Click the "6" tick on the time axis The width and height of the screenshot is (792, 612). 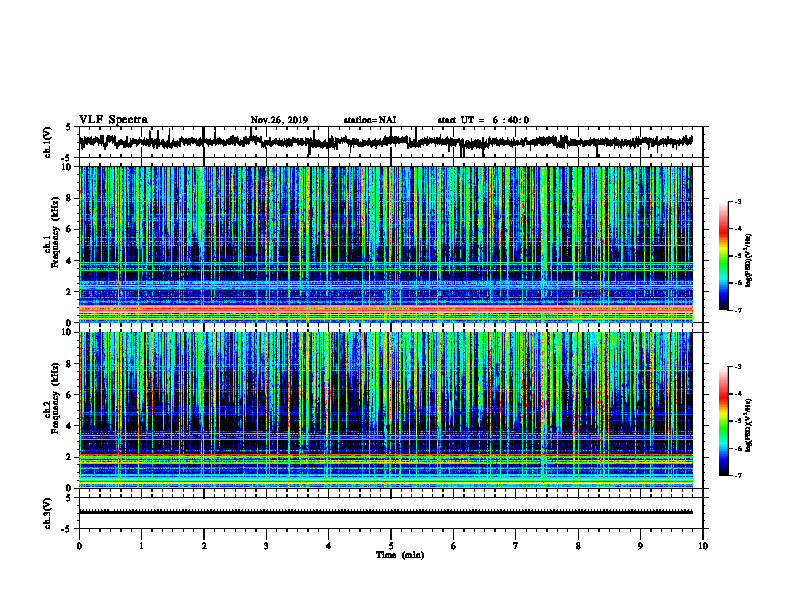coord(454,546)
